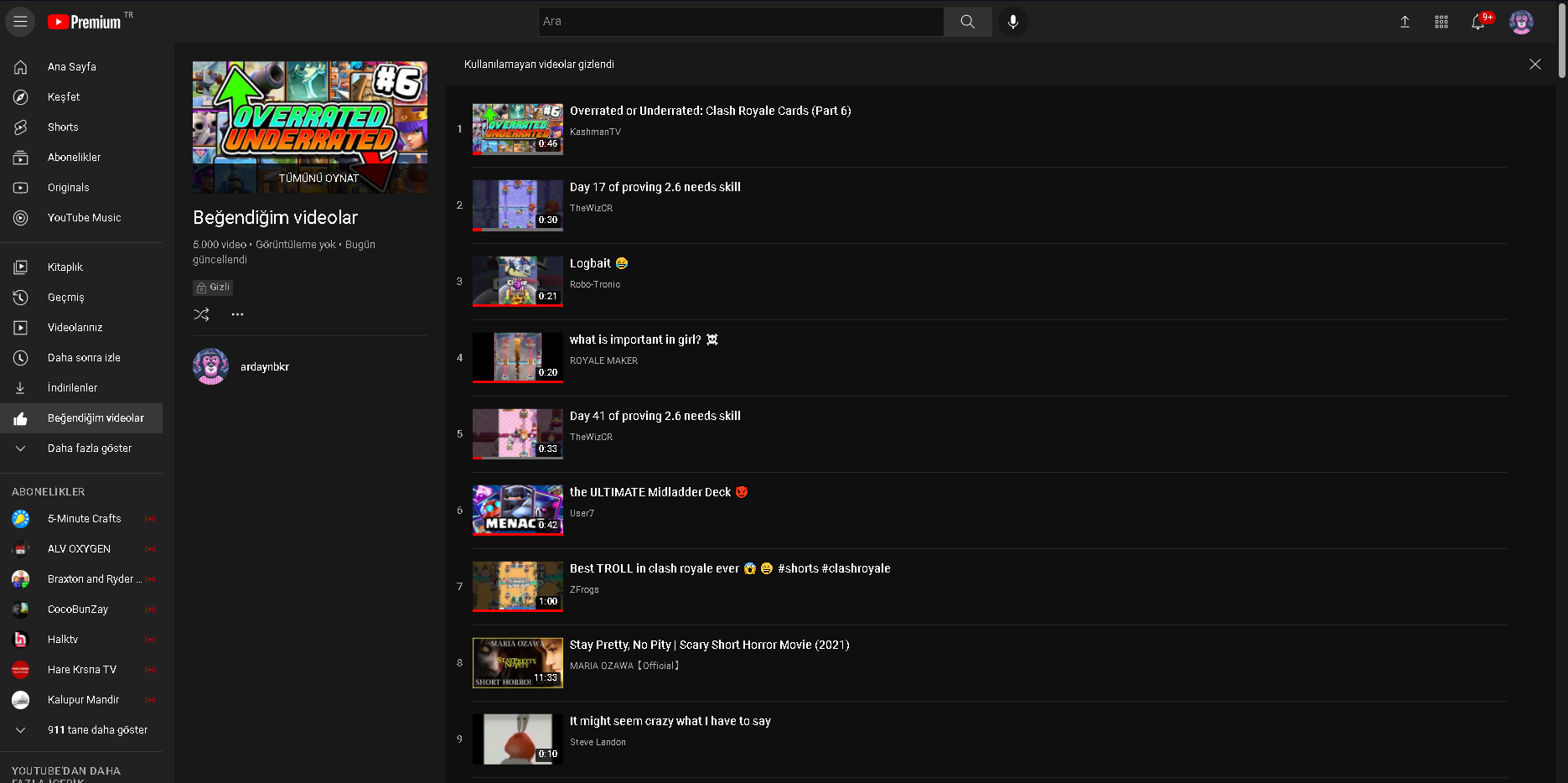Screen dimensions: 1568x783
Task: Click Hare Krsna TV channel avatar
Action: tap(21, 670)
